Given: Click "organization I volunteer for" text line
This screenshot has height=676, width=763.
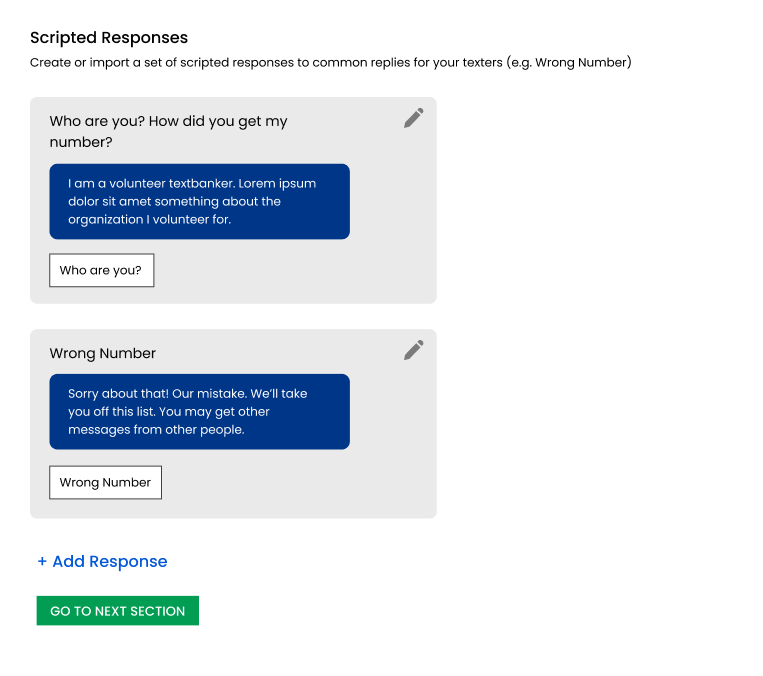Looking at the screenshot, I should (x=150, y=219).
